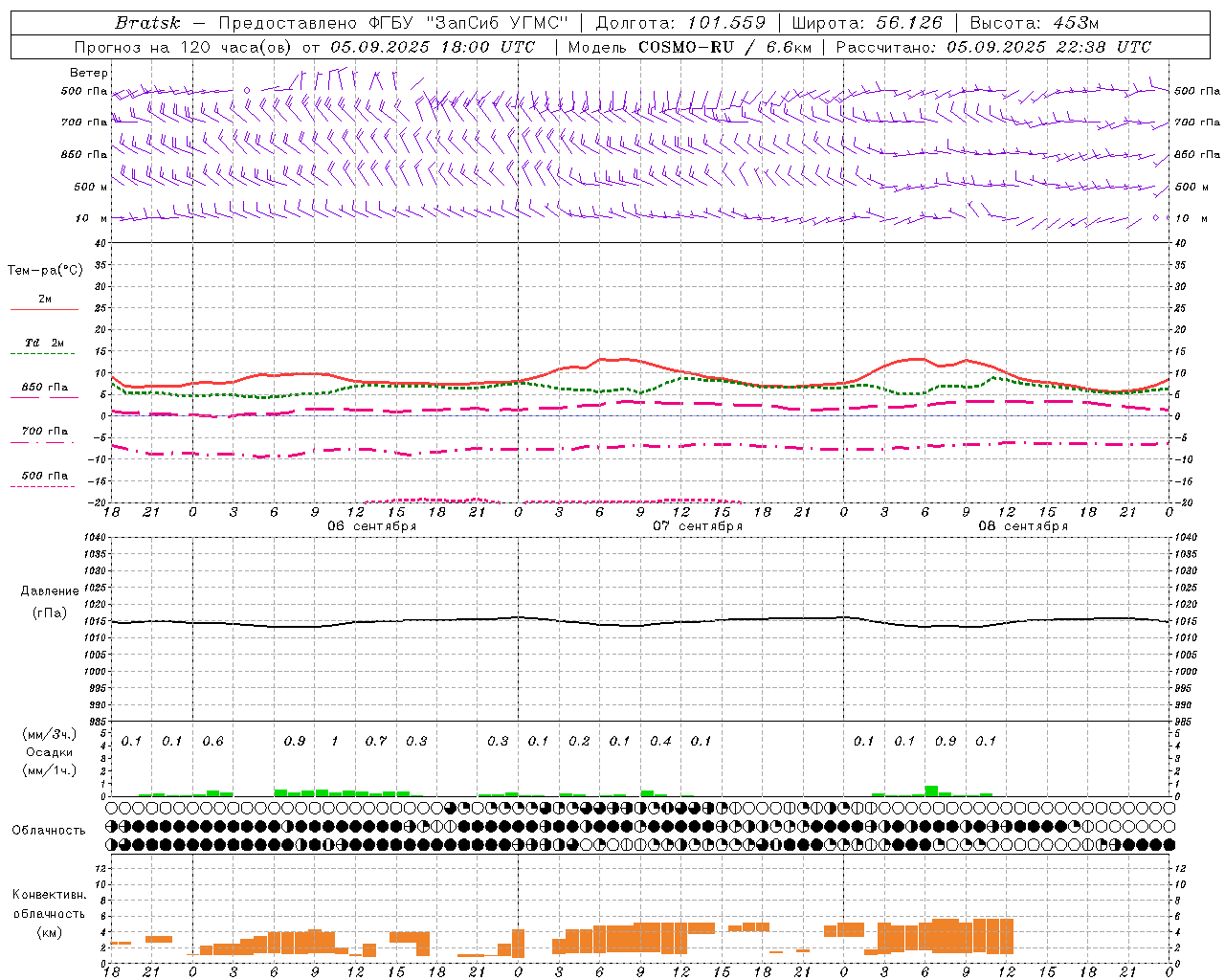Click the "(гПа)" unit under Давление

click(50, 613)
